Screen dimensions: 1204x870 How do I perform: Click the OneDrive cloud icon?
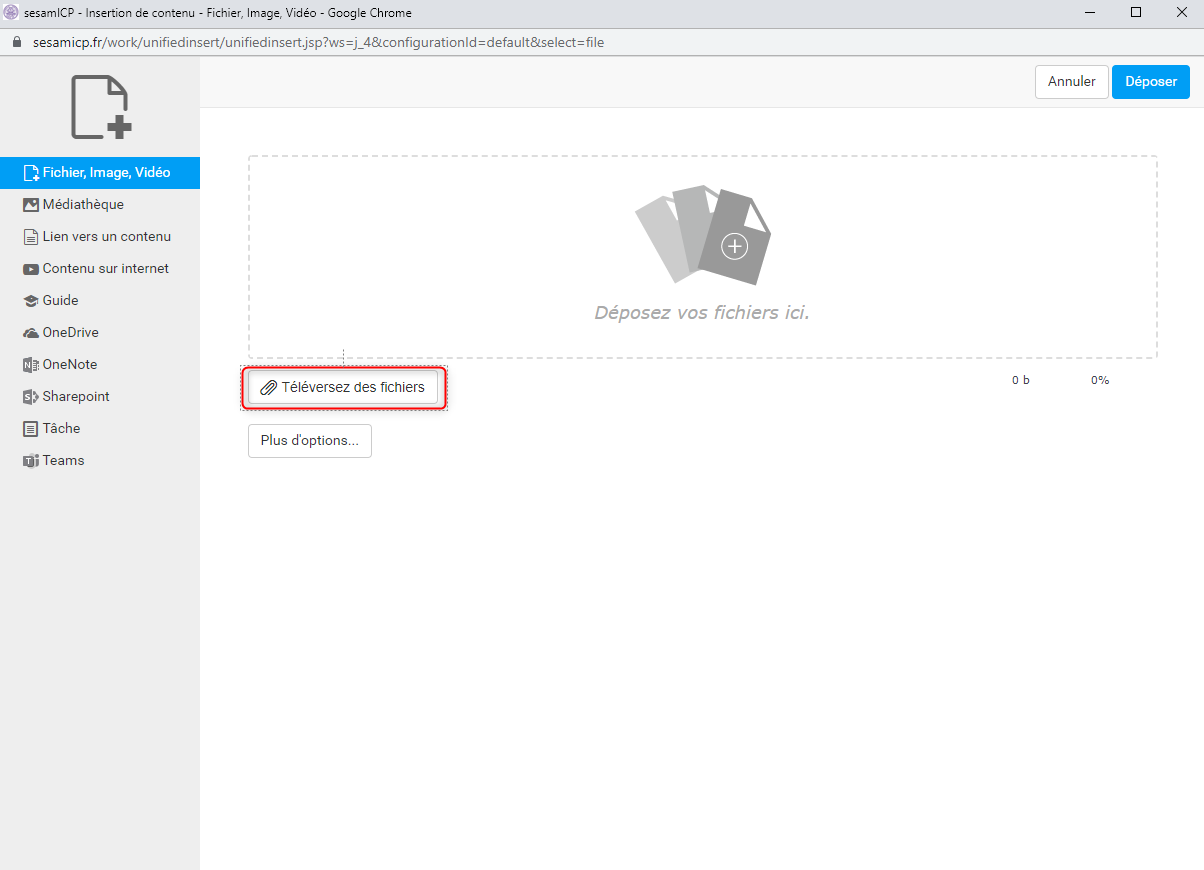pos(30,333)
